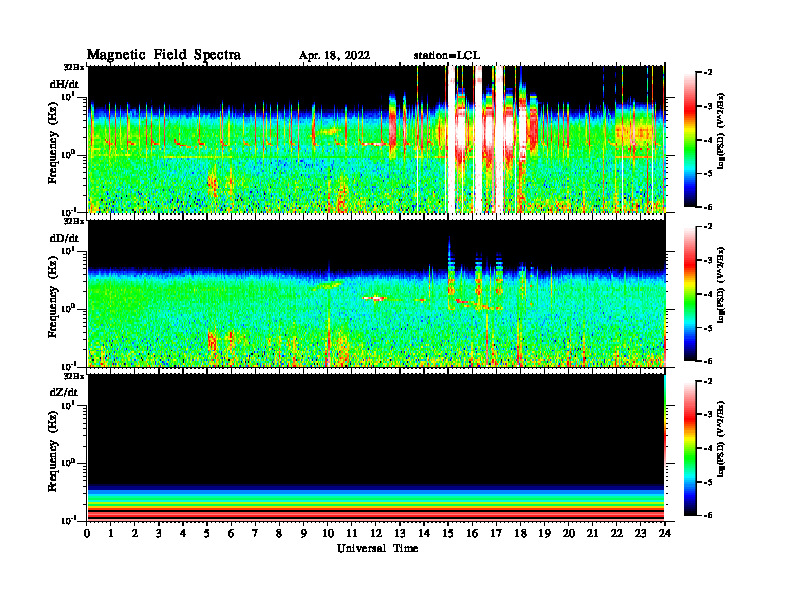
Task: Click hour "13" on the time axis
Action: [x=400, y=533]
